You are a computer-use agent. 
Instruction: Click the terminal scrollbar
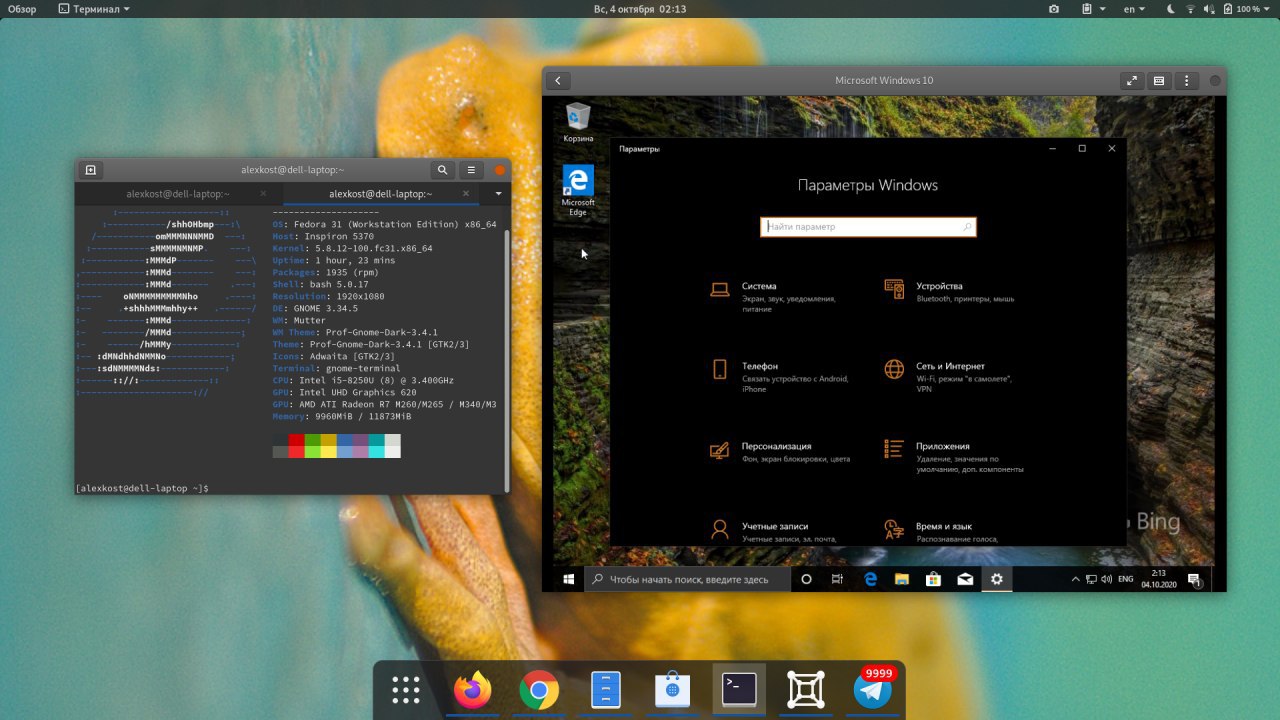507,360
